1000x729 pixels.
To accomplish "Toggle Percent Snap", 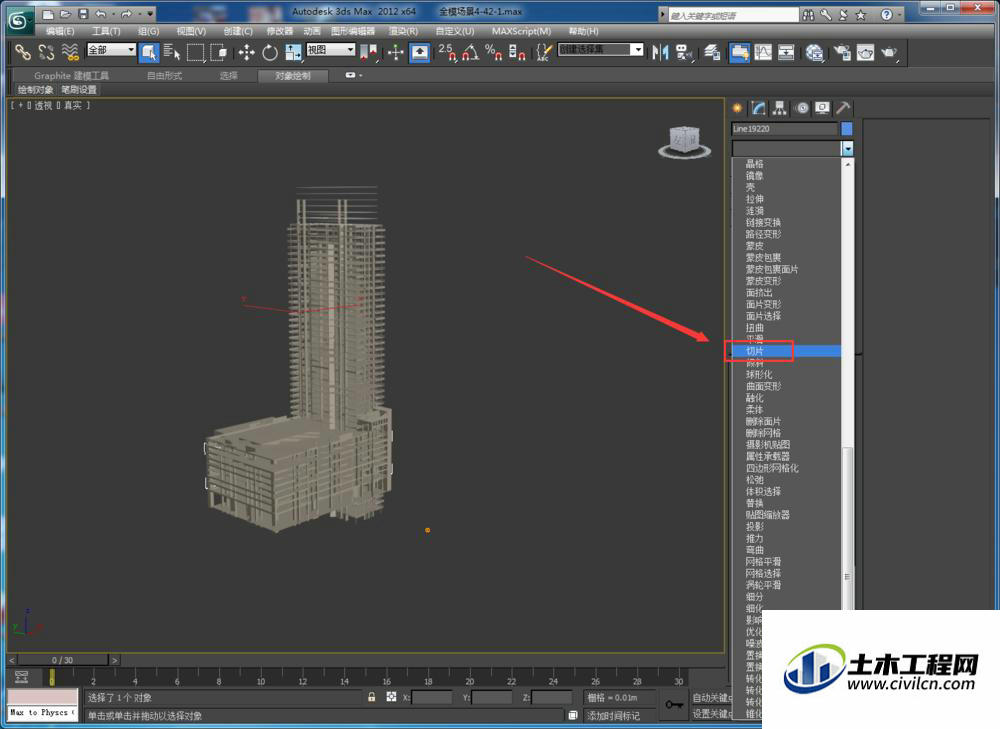I will [494, 52].
